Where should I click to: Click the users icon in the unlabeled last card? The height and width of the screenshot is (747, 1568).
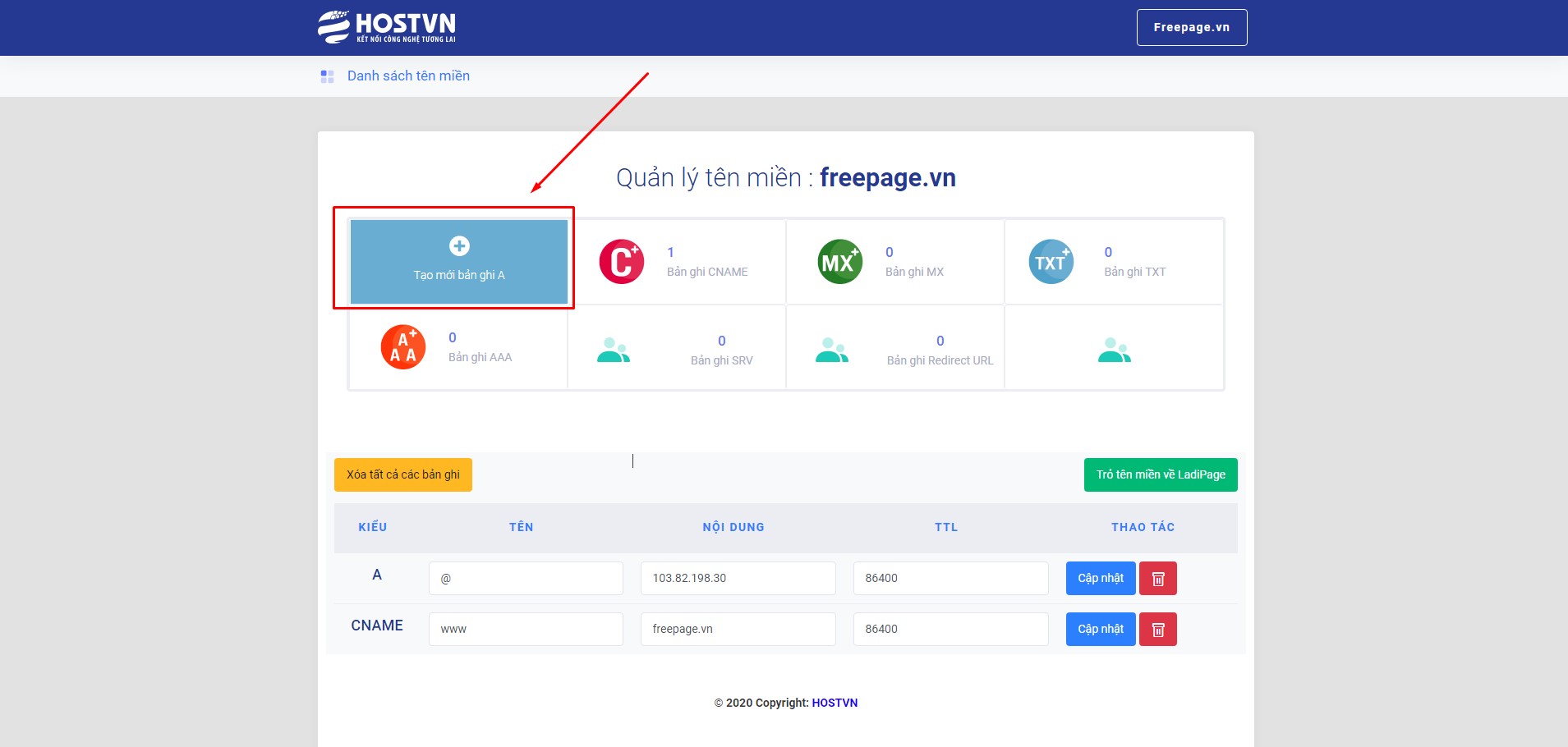[x=1115, y=350]
